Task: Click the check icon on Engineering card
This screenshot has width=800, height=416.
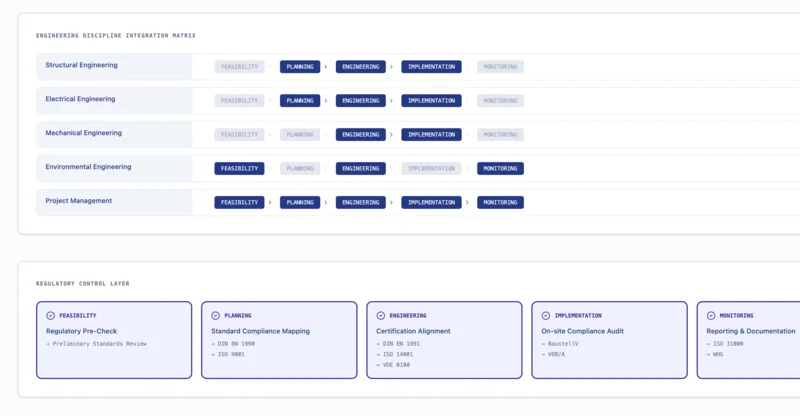Action: coord(380,316)
